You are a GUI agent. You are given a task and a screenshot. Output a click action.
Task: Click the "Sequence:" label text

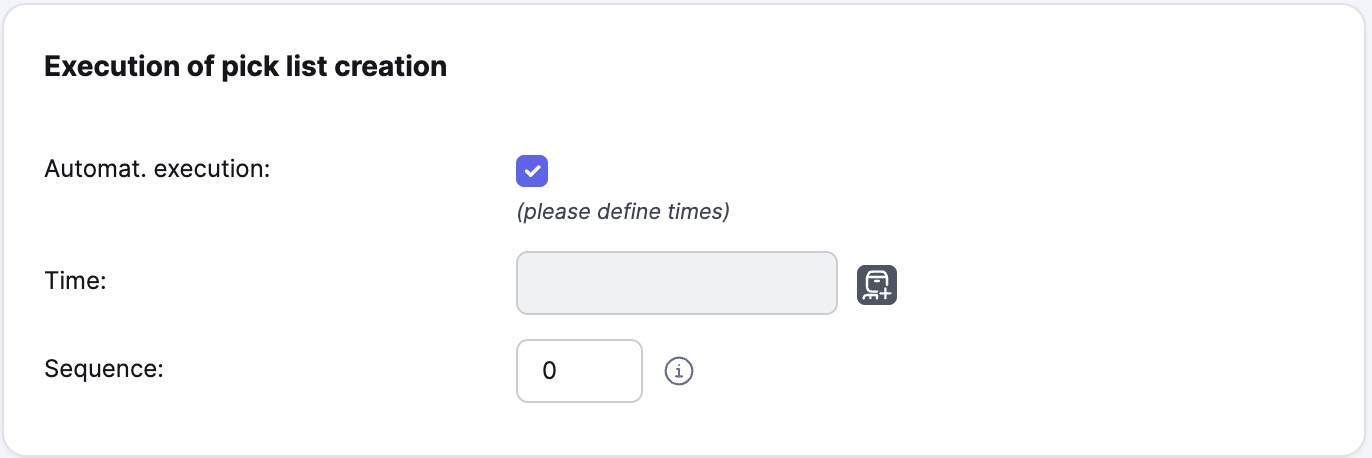(104, 368)
